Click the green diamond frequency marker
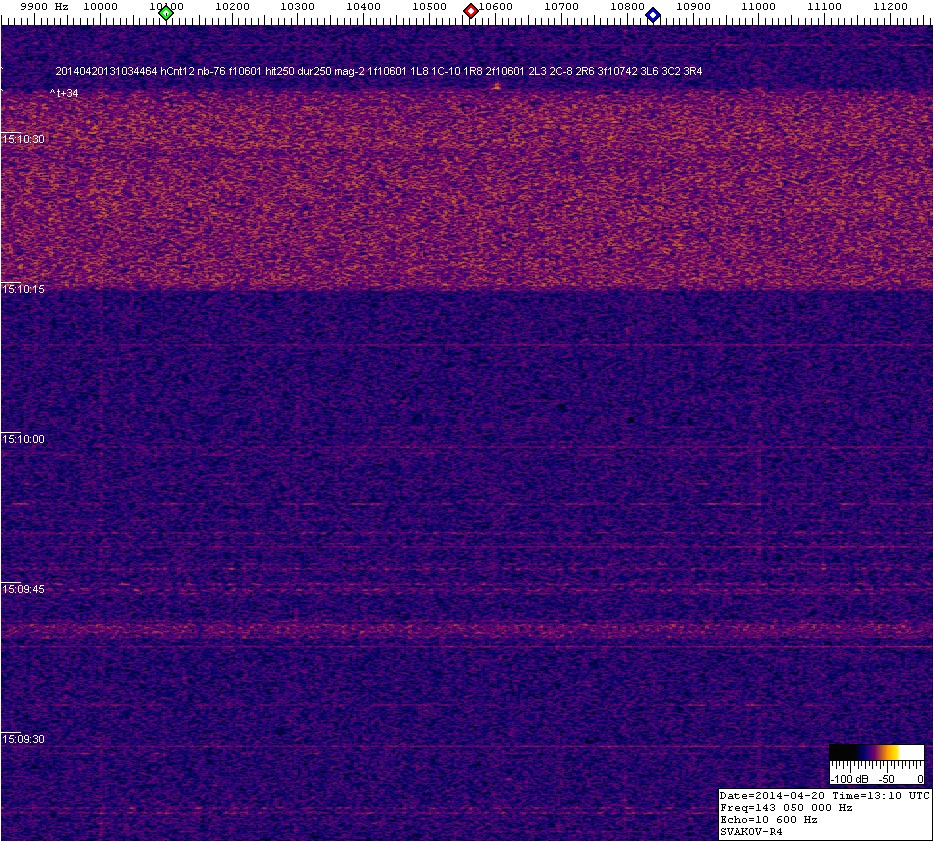The height and width of the screenshot is (842, 934). (166, 13)
